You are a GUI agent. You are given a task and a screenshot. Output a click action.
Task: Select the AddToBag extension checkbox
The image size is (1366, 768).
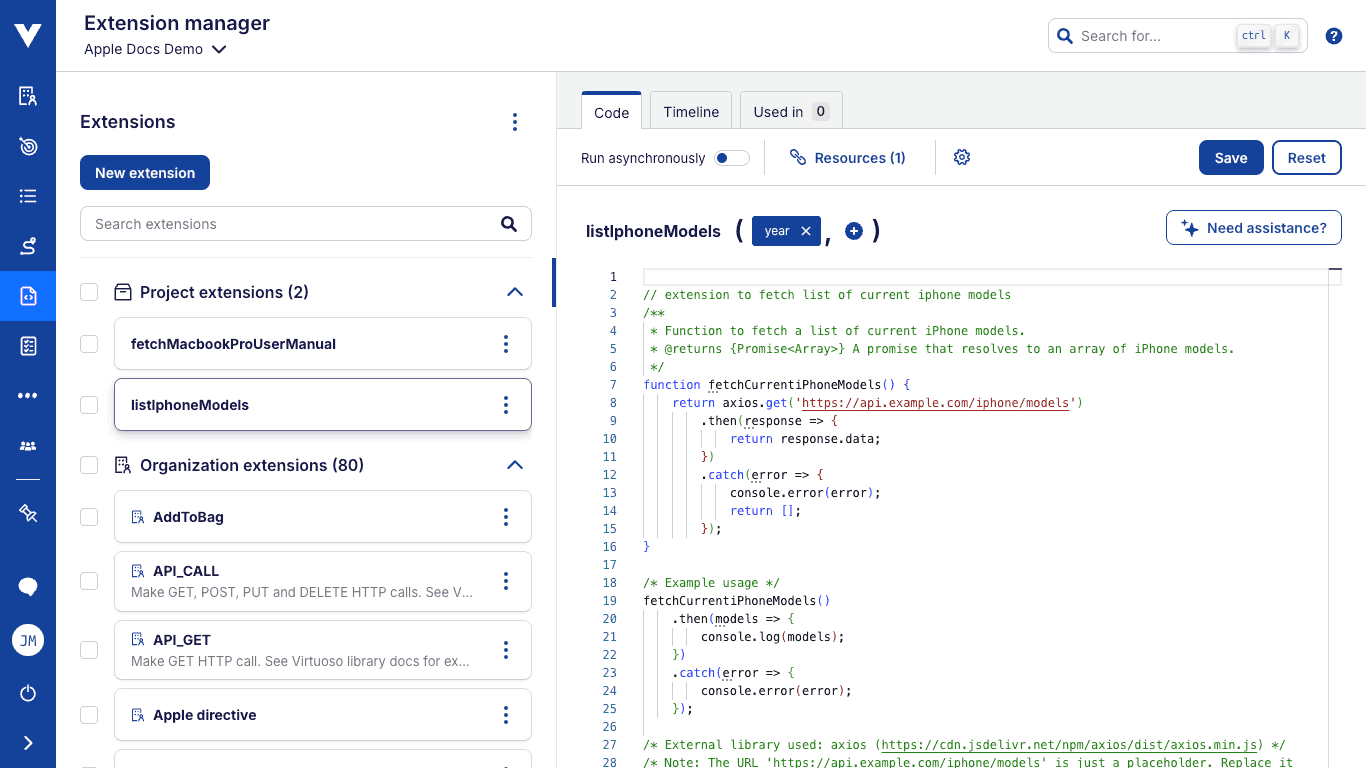(89, 517)
